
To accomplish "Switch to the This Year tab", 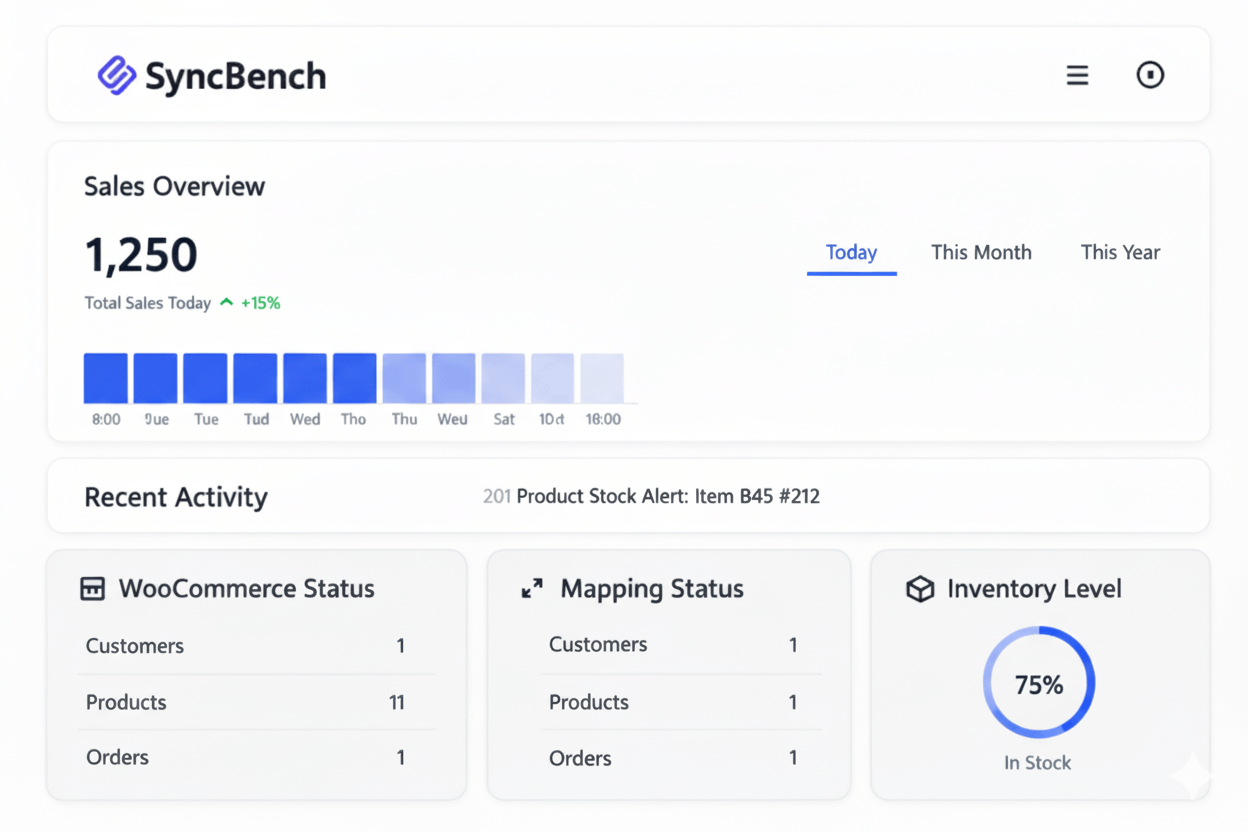I will pos(1120,253).
